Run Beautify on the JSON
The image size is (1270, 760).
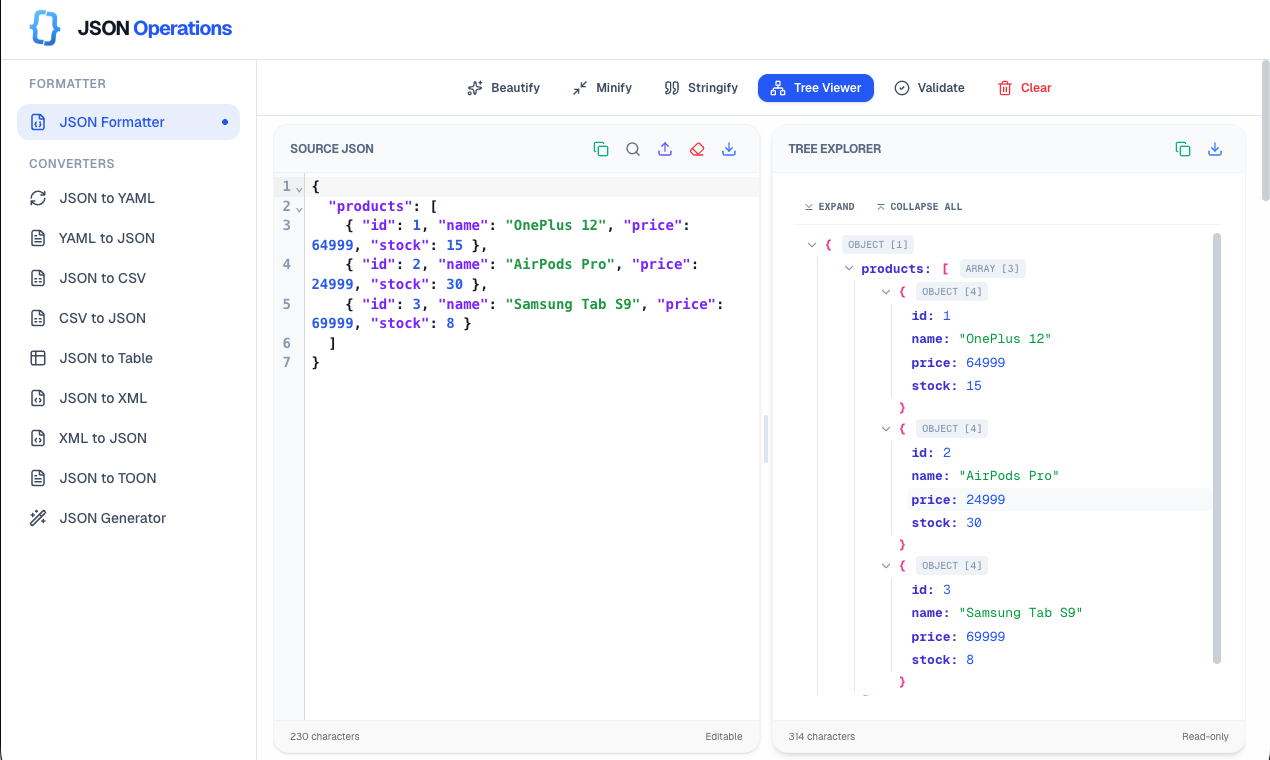pyautogui.click(x=502, y=88)
